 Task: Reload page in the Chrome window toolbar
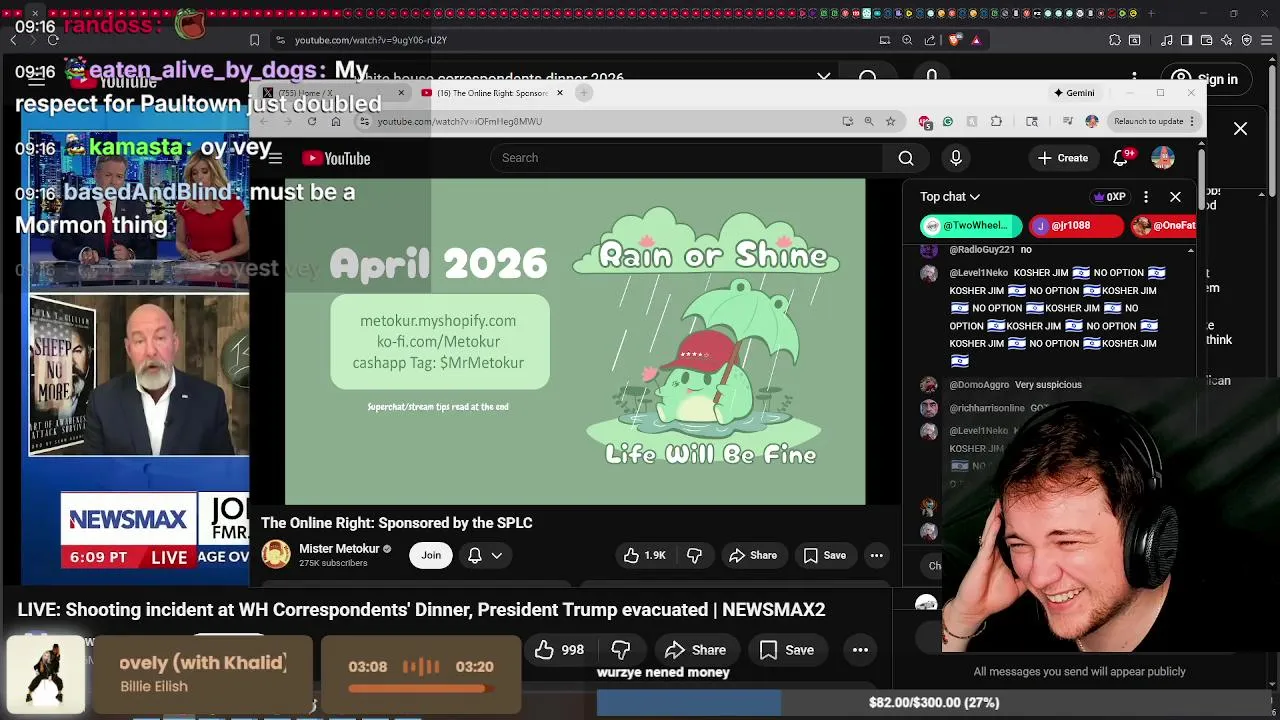coord(312,121)
